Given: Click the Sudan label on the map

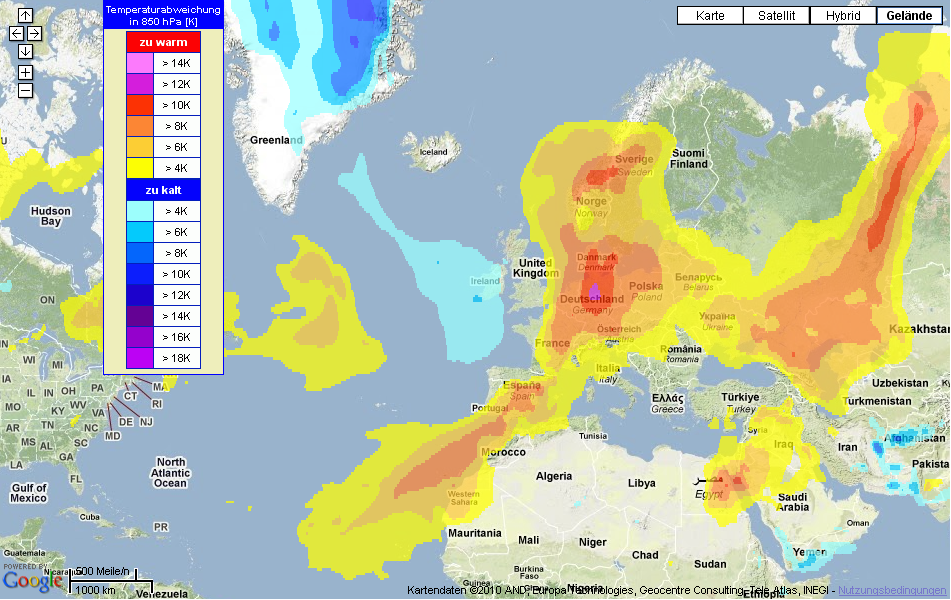Looking at the screenshot, I should [710, 564].
